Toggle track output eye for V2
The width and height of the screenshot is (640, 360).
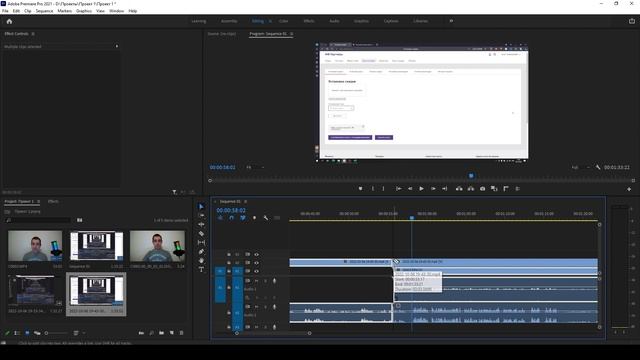(256, 263)
